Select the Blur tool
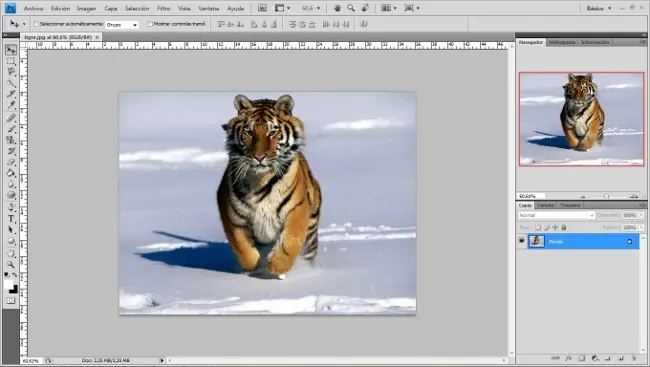 [x=11, y=184]
